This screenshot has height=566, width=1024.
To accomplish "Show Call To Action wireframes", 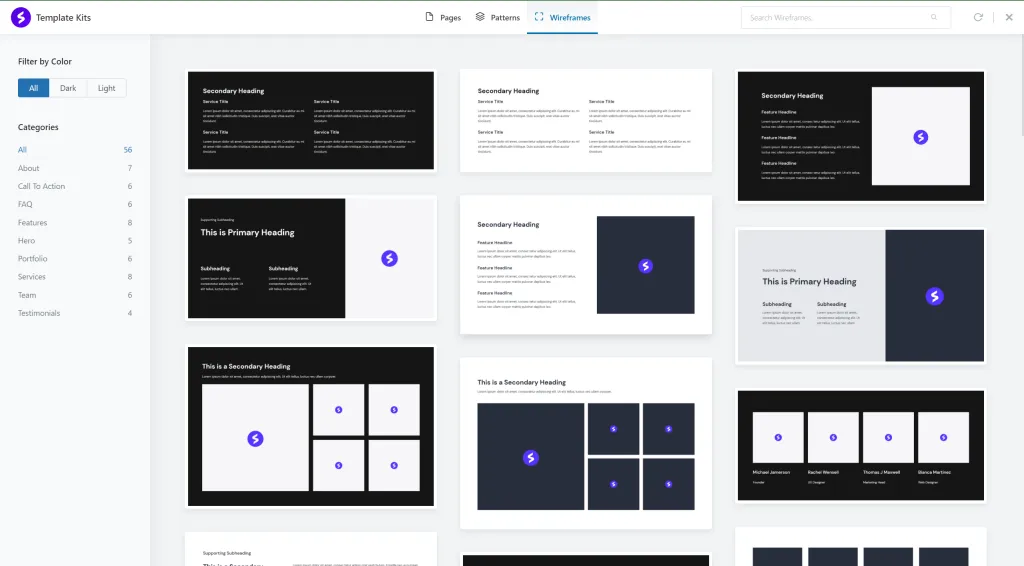I will point(41,186).
